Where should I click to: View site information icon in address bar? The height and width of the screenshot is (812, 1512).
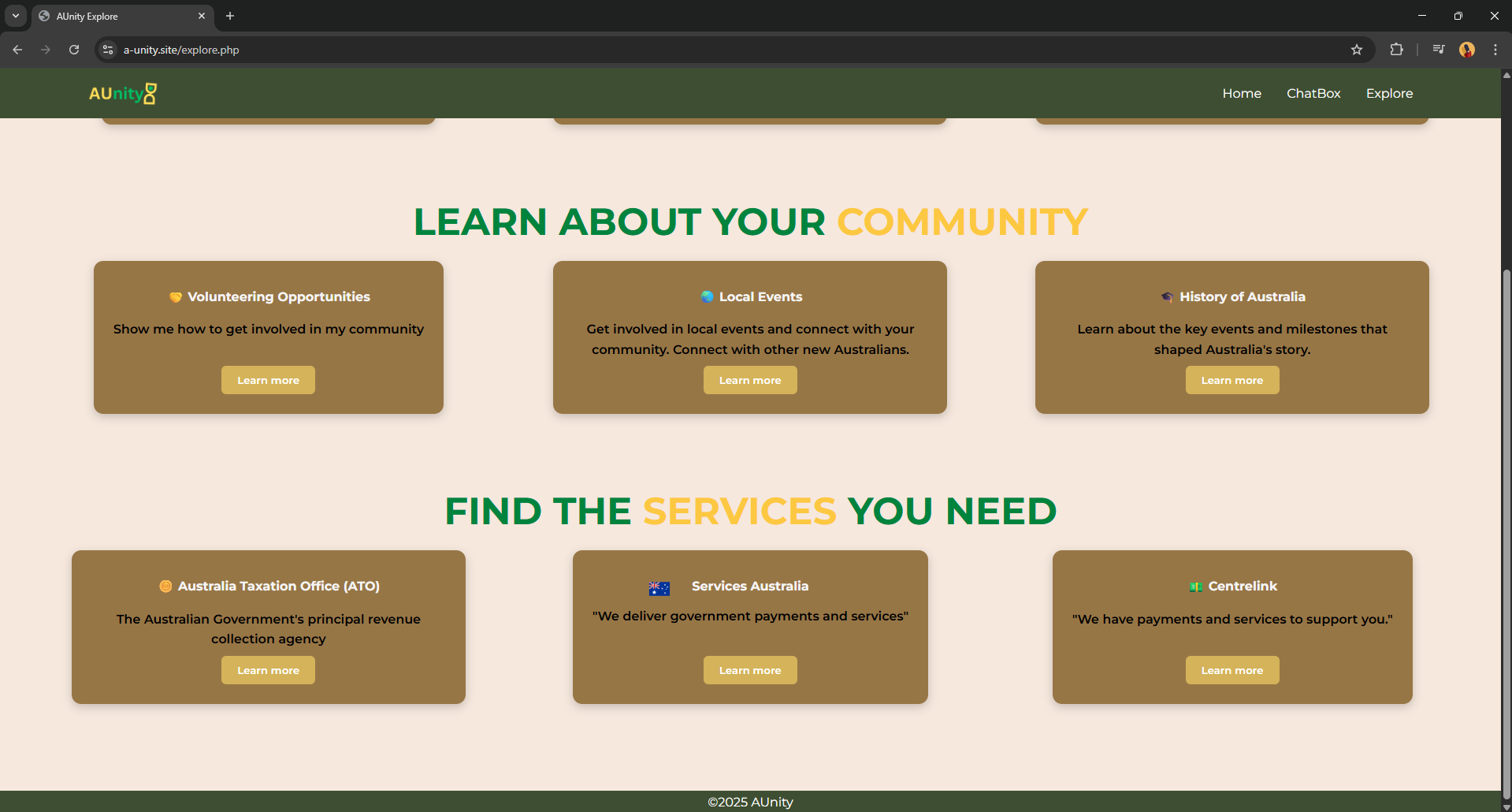click(x=108, y=50)
